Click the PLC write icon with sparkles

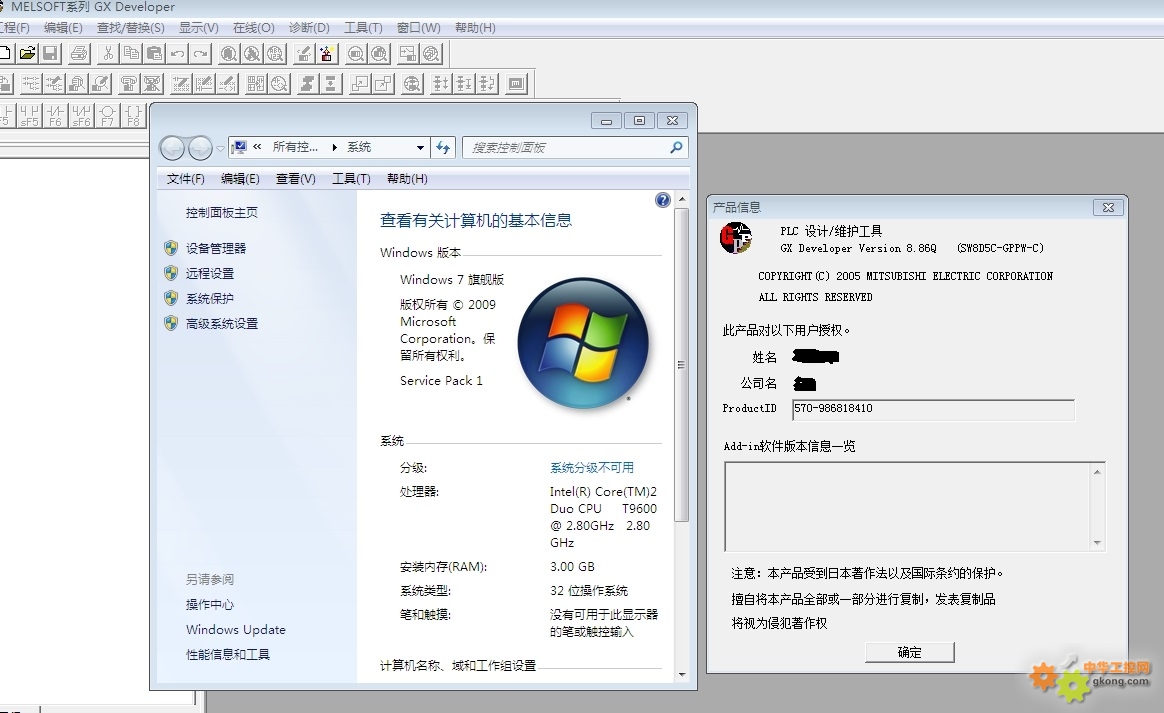[327, 53]
